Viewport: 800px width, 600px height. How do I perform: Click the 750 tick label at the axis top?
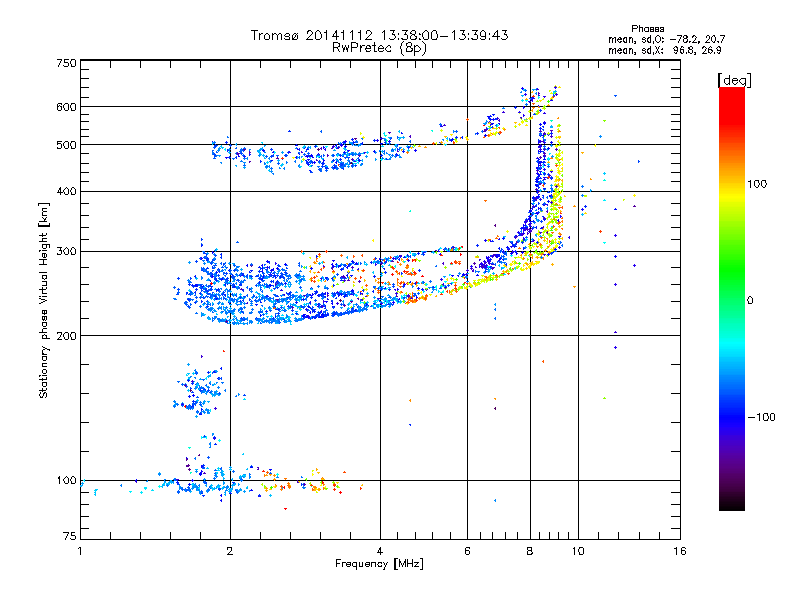click(x=66, y=63)
